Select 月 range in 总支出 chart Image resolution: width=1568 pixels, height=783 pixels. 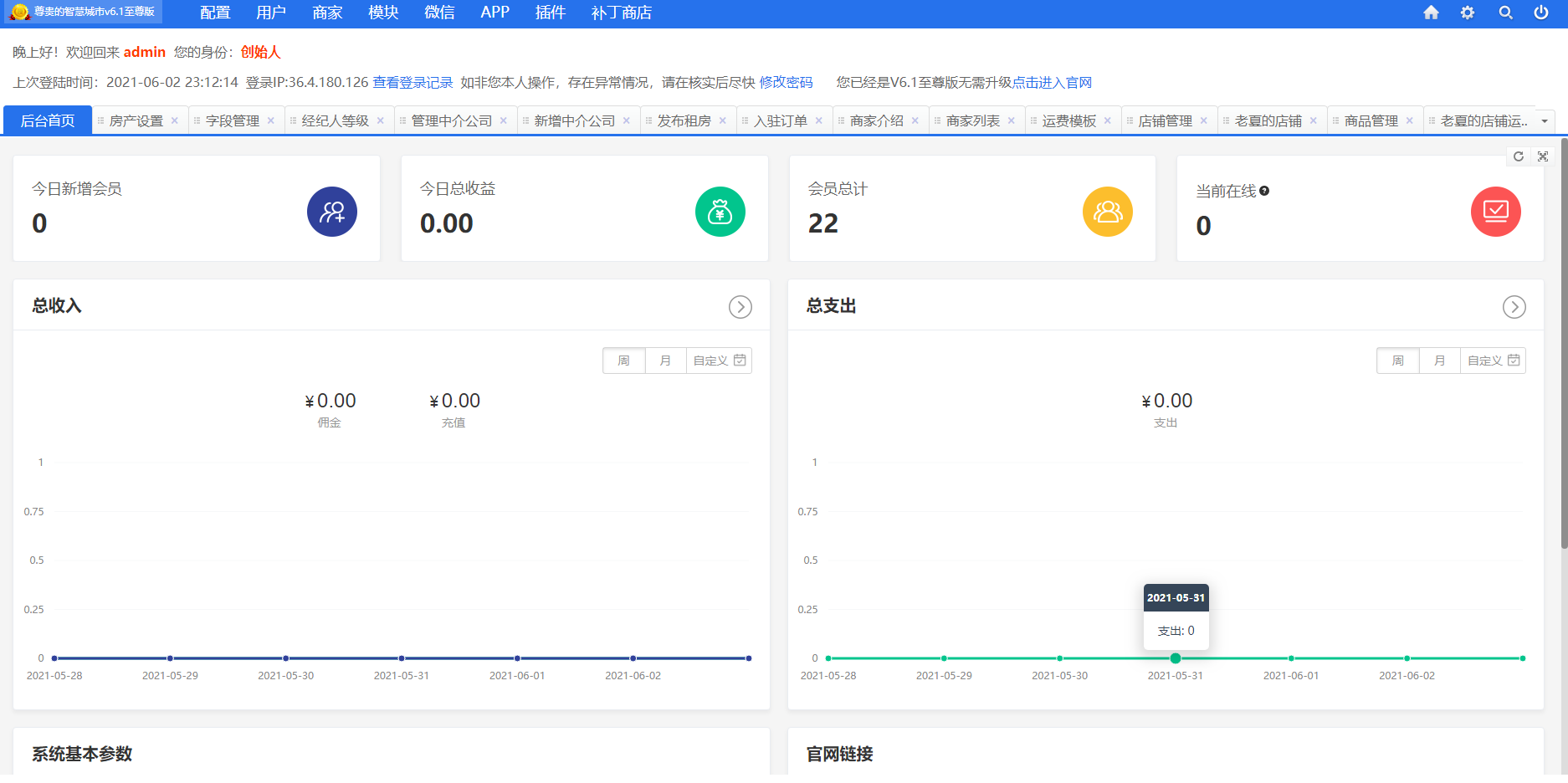click(1440, 361)
